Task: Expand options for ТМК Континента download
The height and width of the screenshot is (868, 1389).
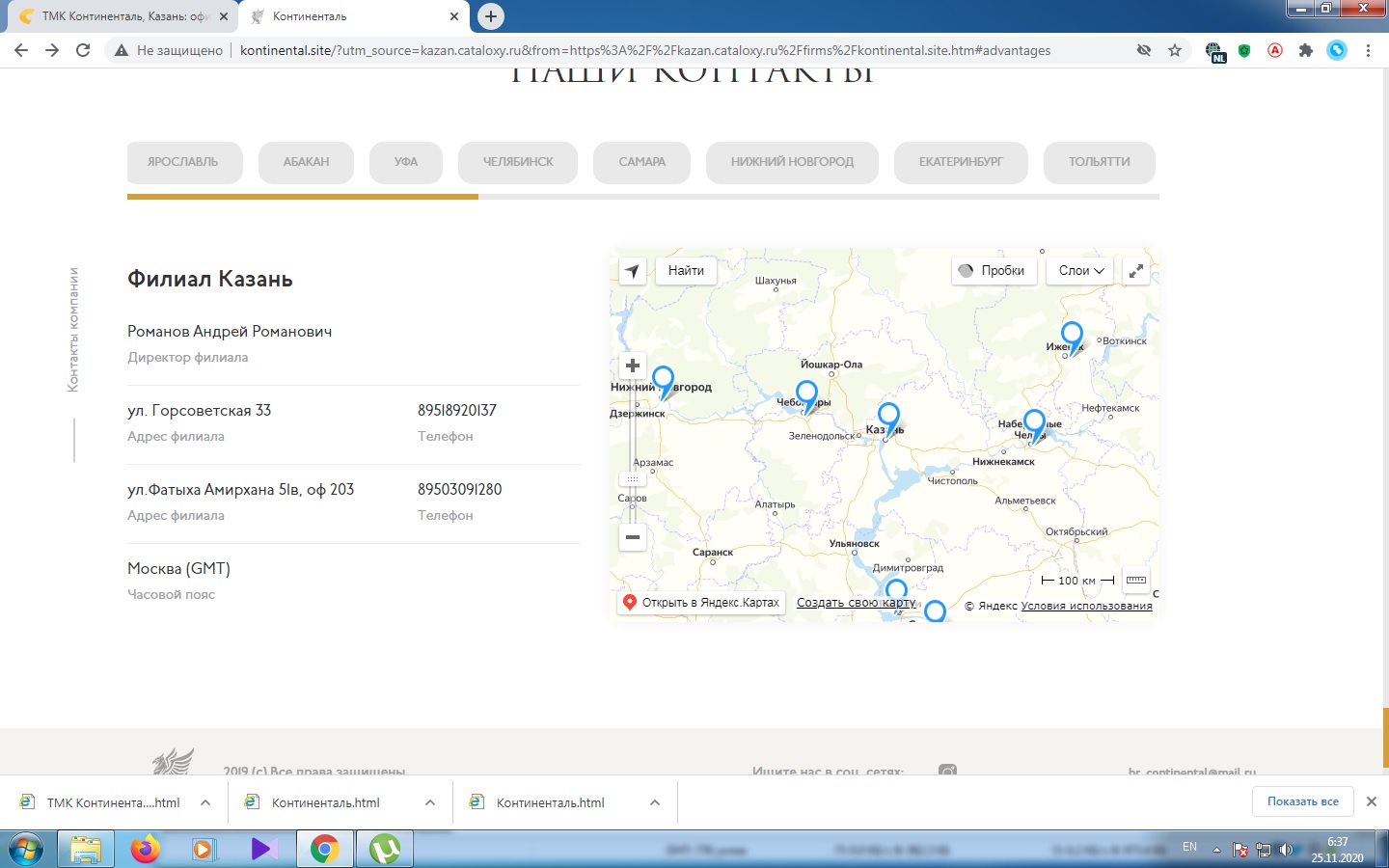Action: [x=205, y=802]
